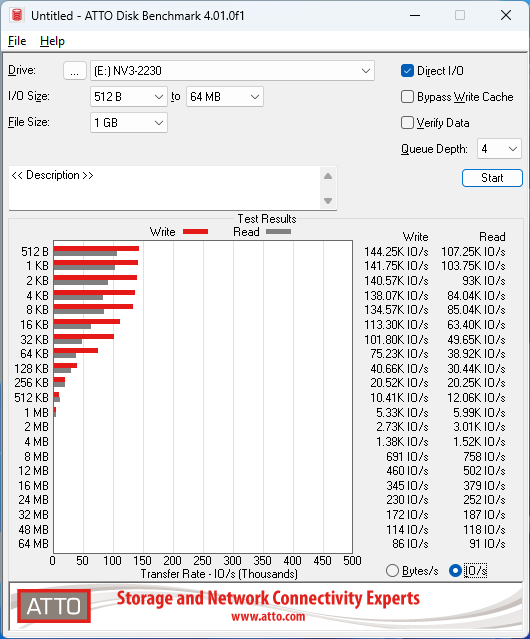The height and width of the screenshot is (639, 530).
Task: Expand the minimum I/O Size dropdown
Action: [x=129, y=97]
